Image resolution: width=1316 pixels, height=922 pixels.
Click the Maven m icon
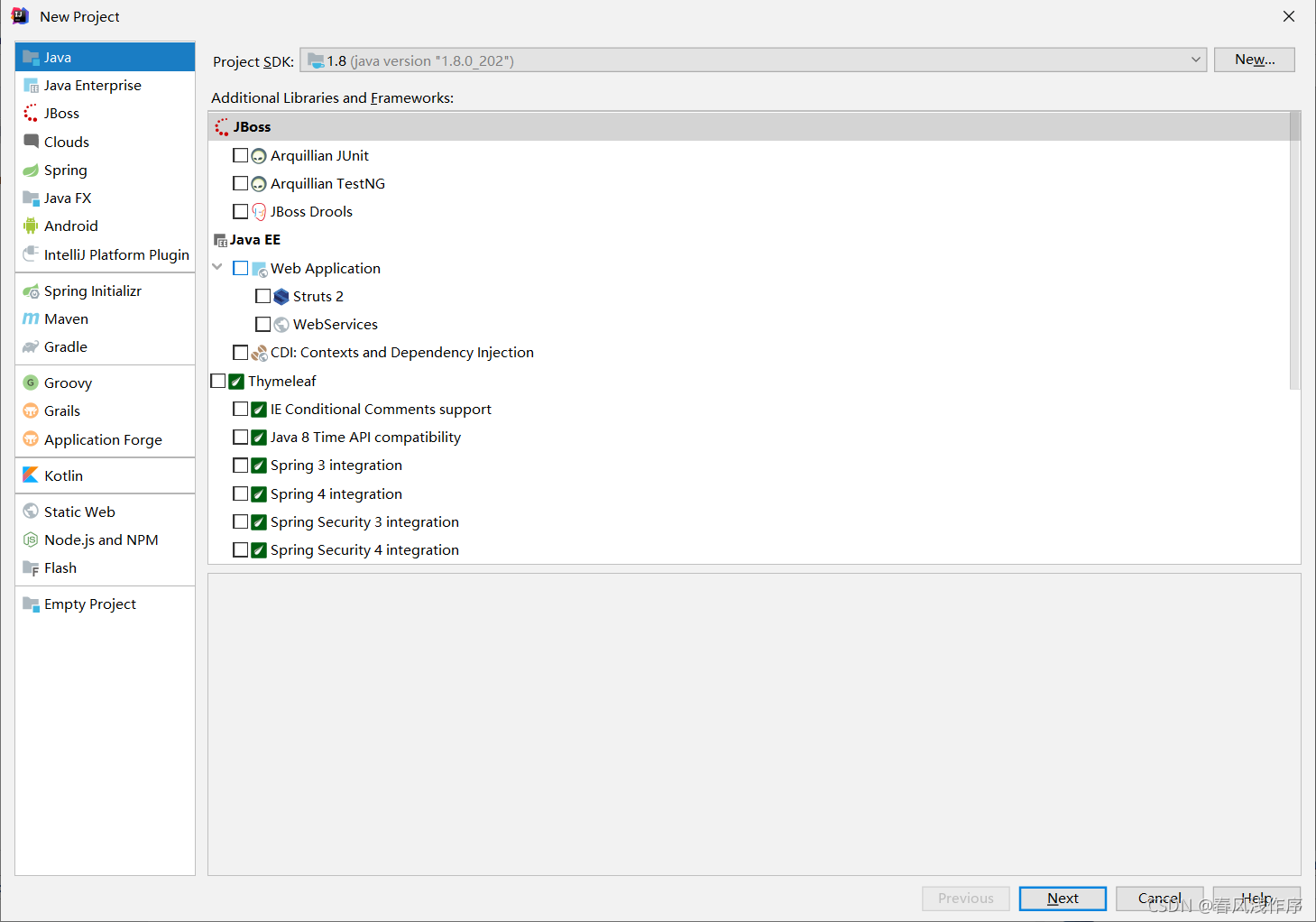(31, 319)
